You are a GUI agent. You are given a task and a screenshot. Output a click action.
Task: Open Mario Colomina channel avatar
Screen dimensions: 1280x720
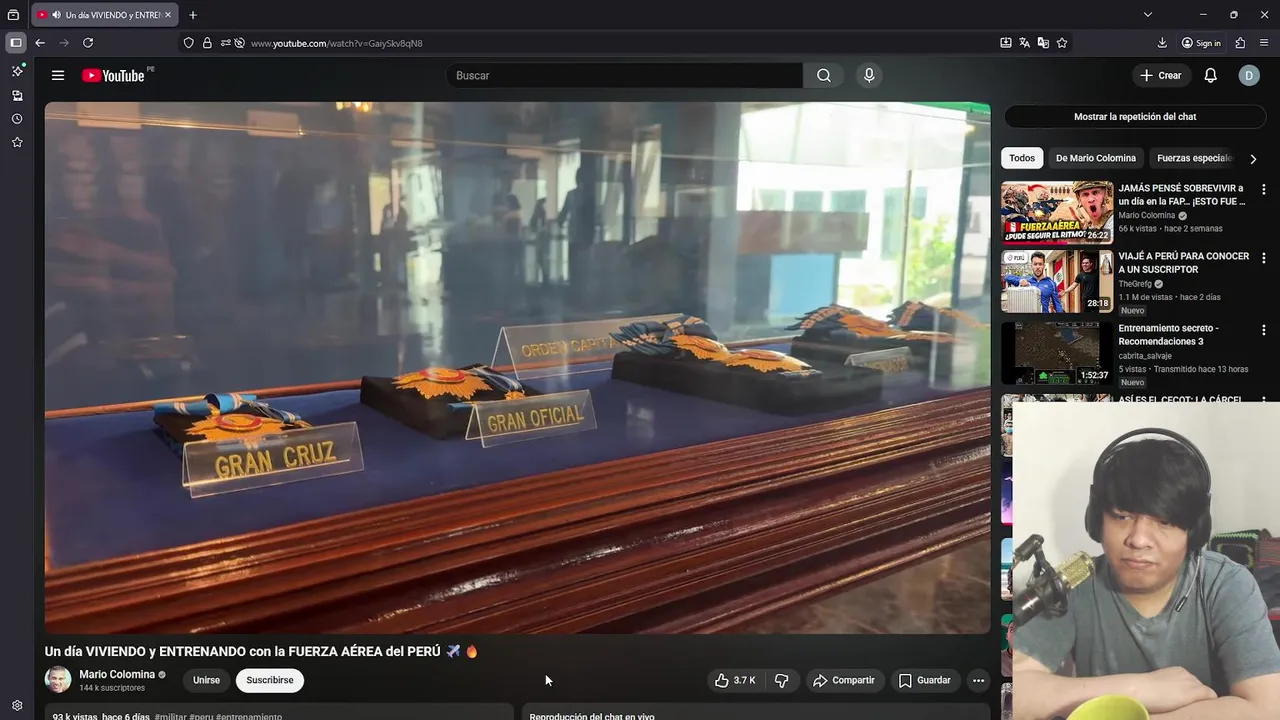(x=58, y=680)
